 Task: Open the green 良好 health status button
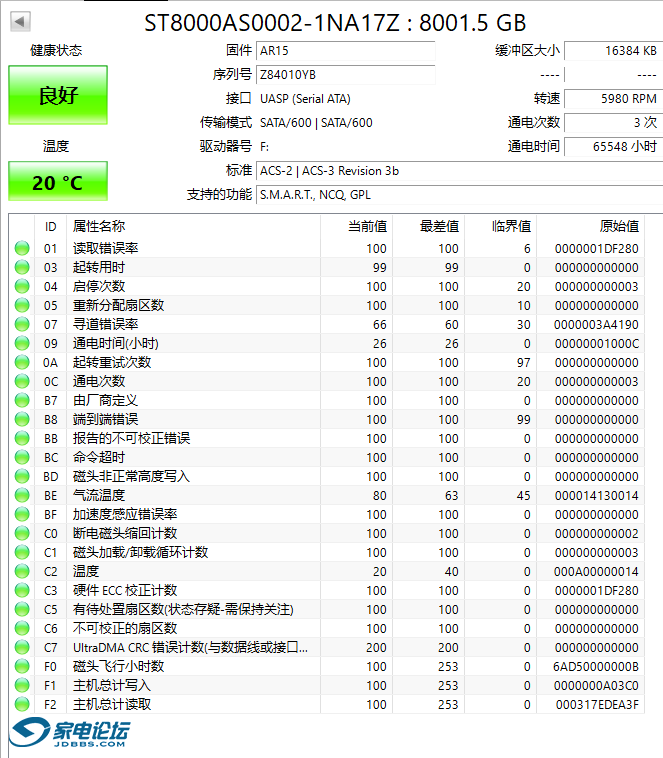click(58, 95)
